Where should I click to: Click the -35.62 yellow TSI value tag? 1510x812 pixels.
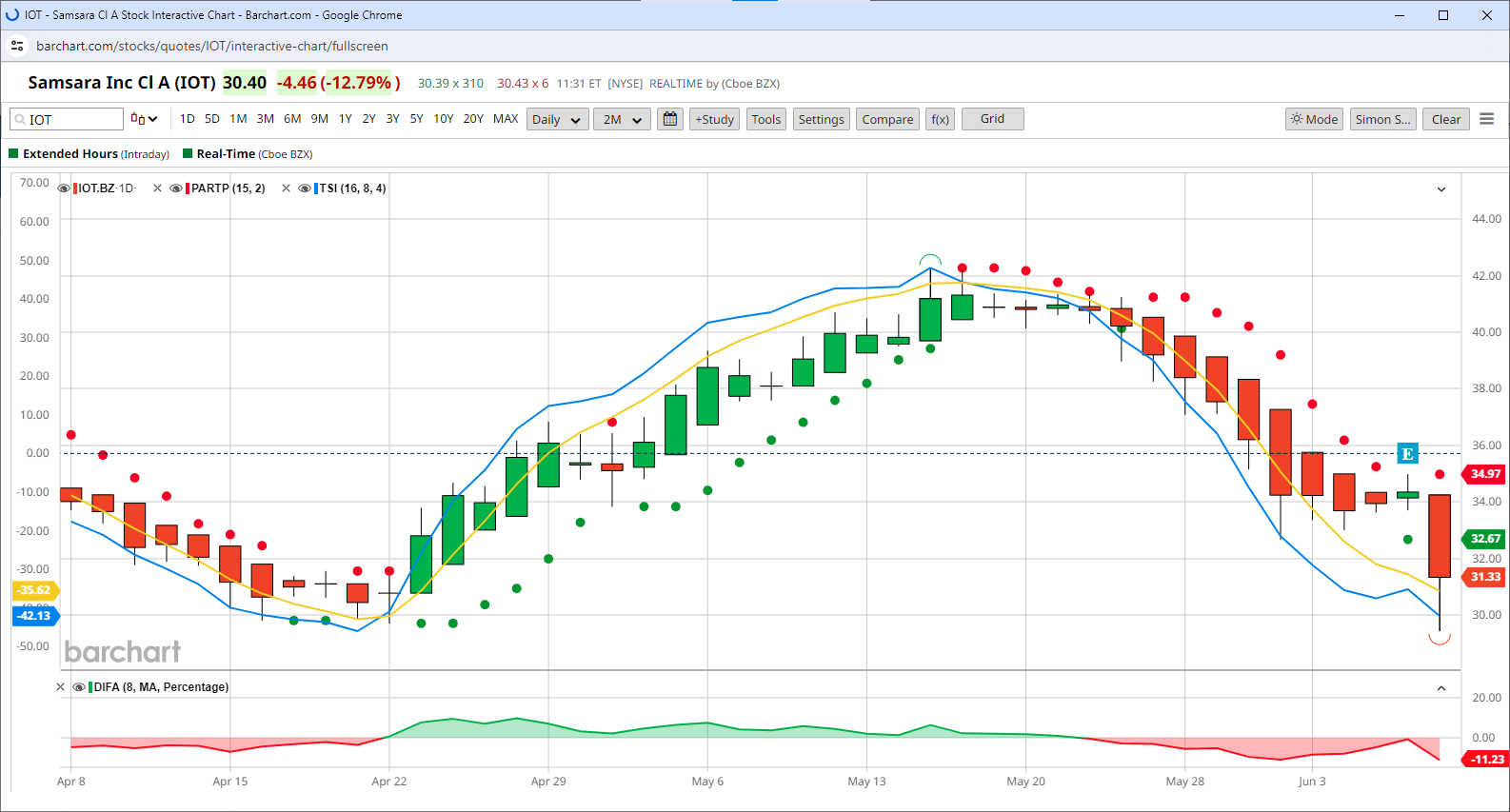[x=35, y=590]
